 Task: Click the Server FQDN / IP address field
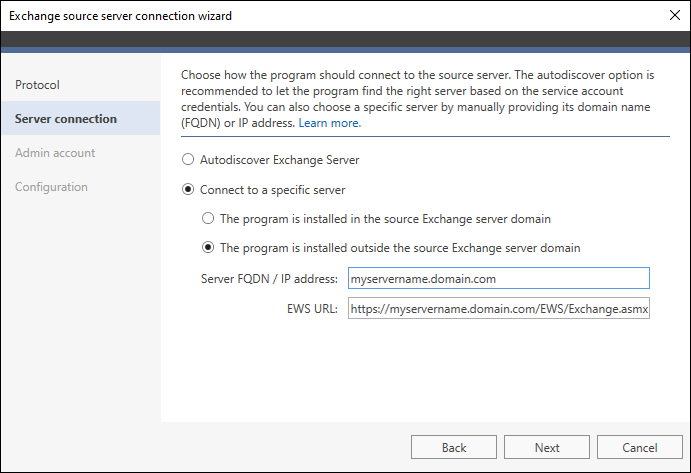coord(498,279)
